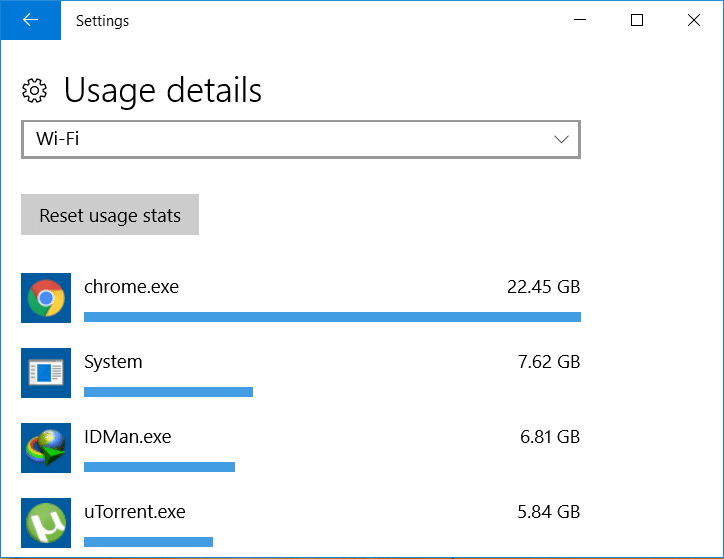Reset usage stats
Screen dimensions: 724x559
[110, 215]
